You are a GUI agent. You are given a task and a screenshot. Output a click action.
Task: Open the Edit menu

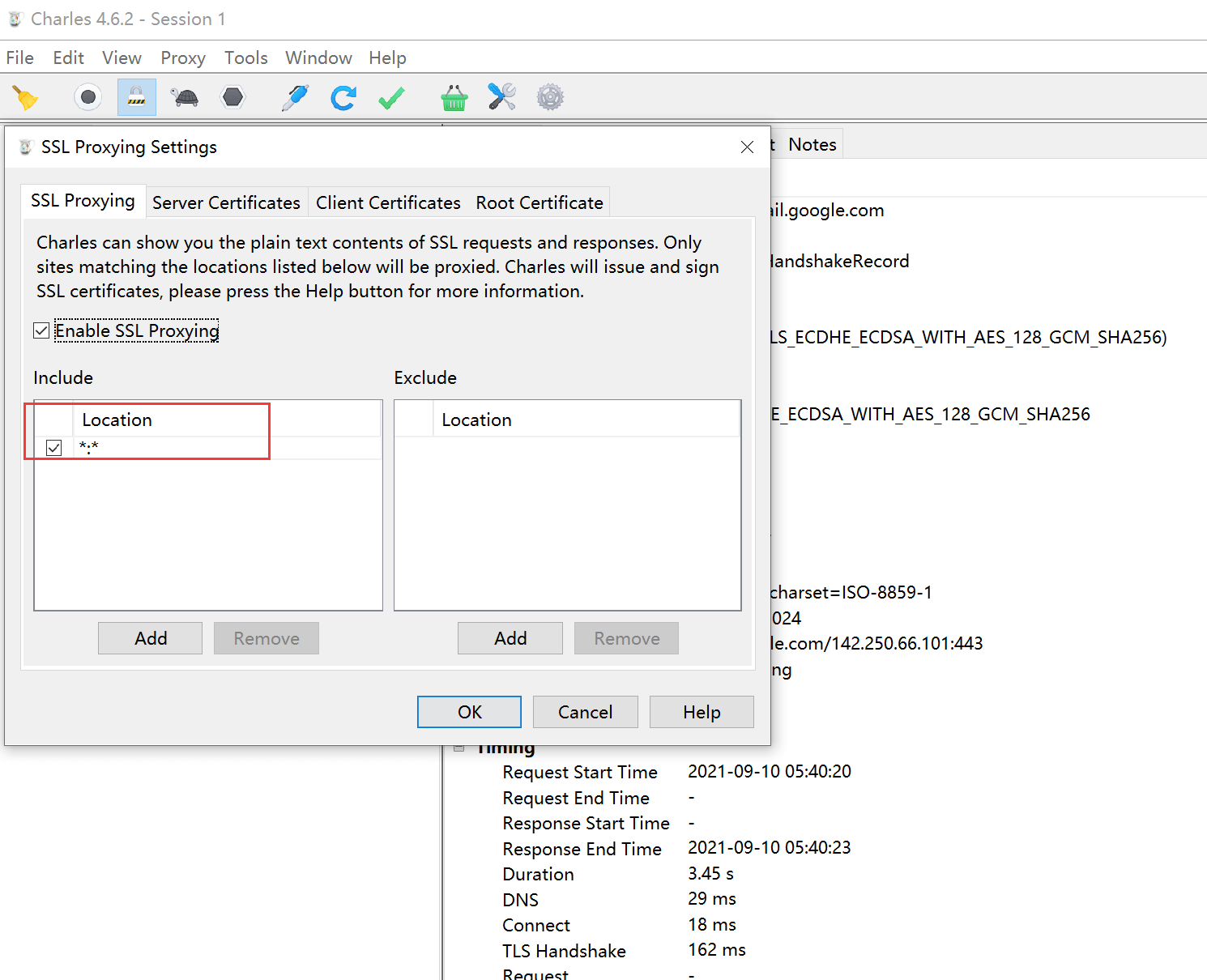click(69, 58)
